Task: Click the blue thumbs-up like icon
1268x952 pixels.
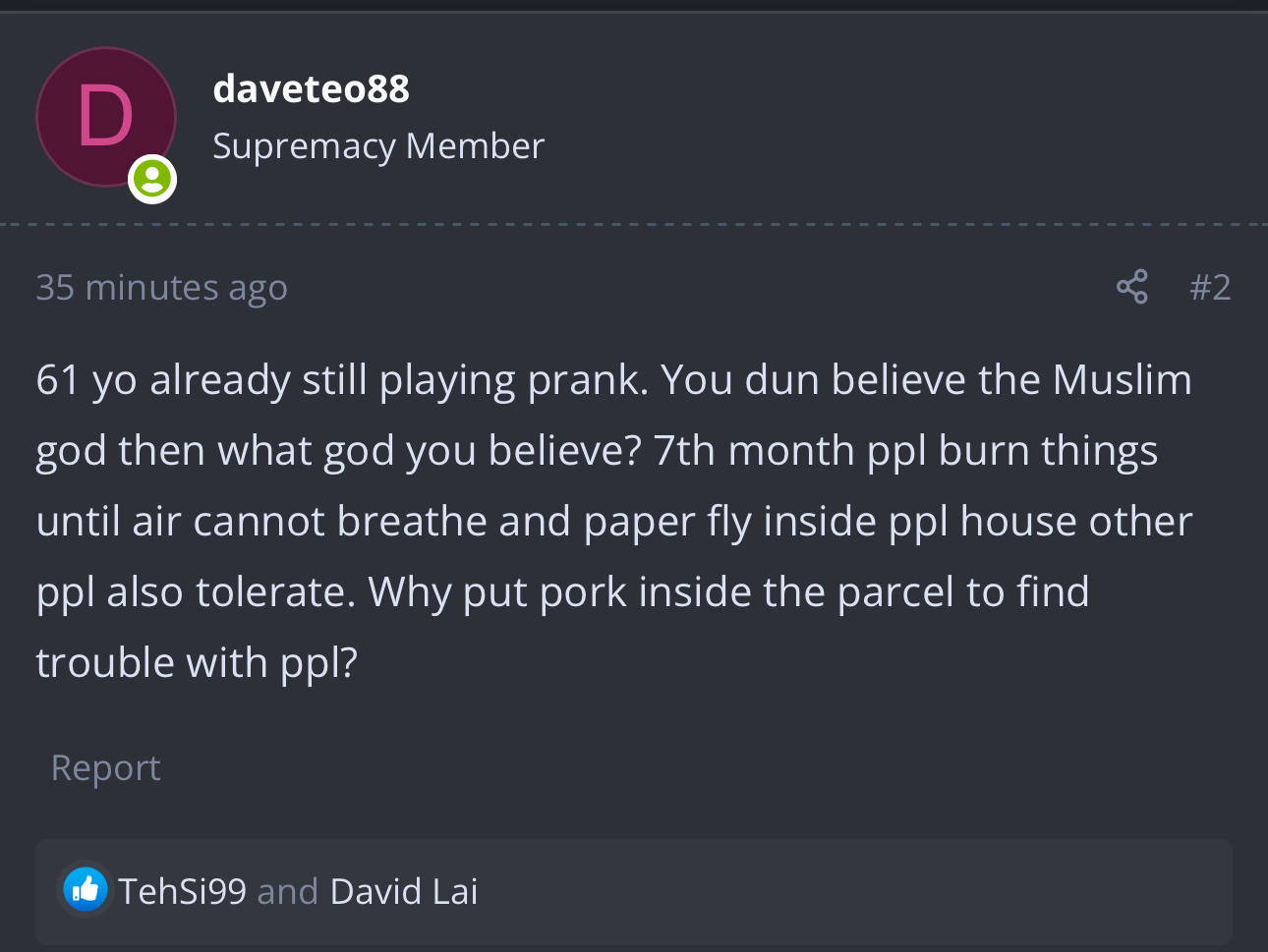Action: [x=86, y=890]
